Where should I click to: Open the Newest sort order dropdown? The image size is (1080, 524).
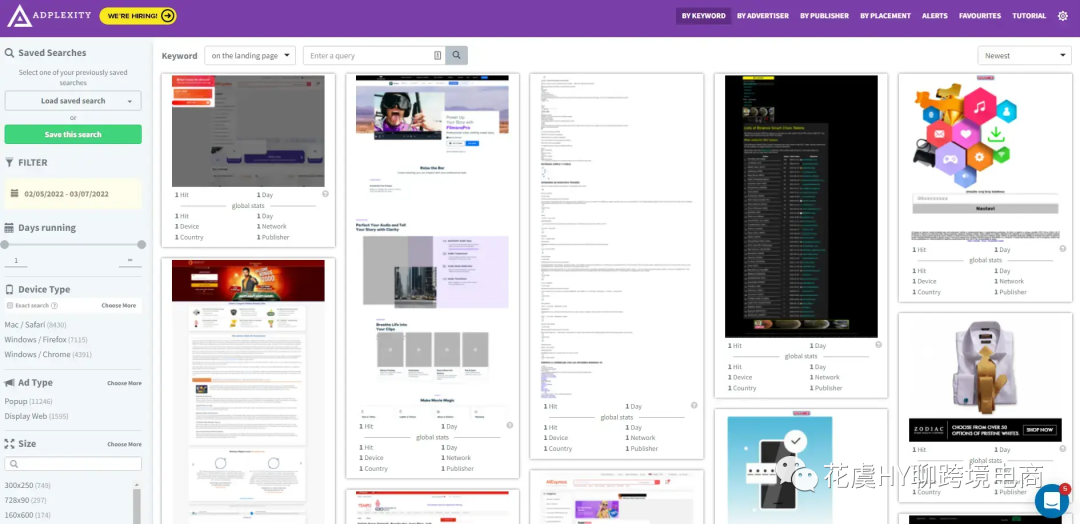tap(1023, 56)
